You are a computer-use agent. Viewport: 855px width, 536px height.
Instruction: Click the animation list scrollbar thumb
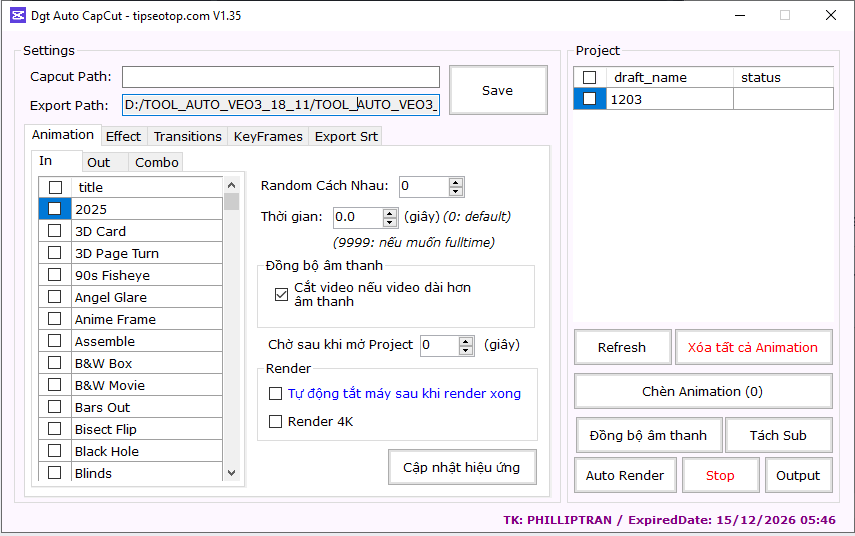coord(231,201)
